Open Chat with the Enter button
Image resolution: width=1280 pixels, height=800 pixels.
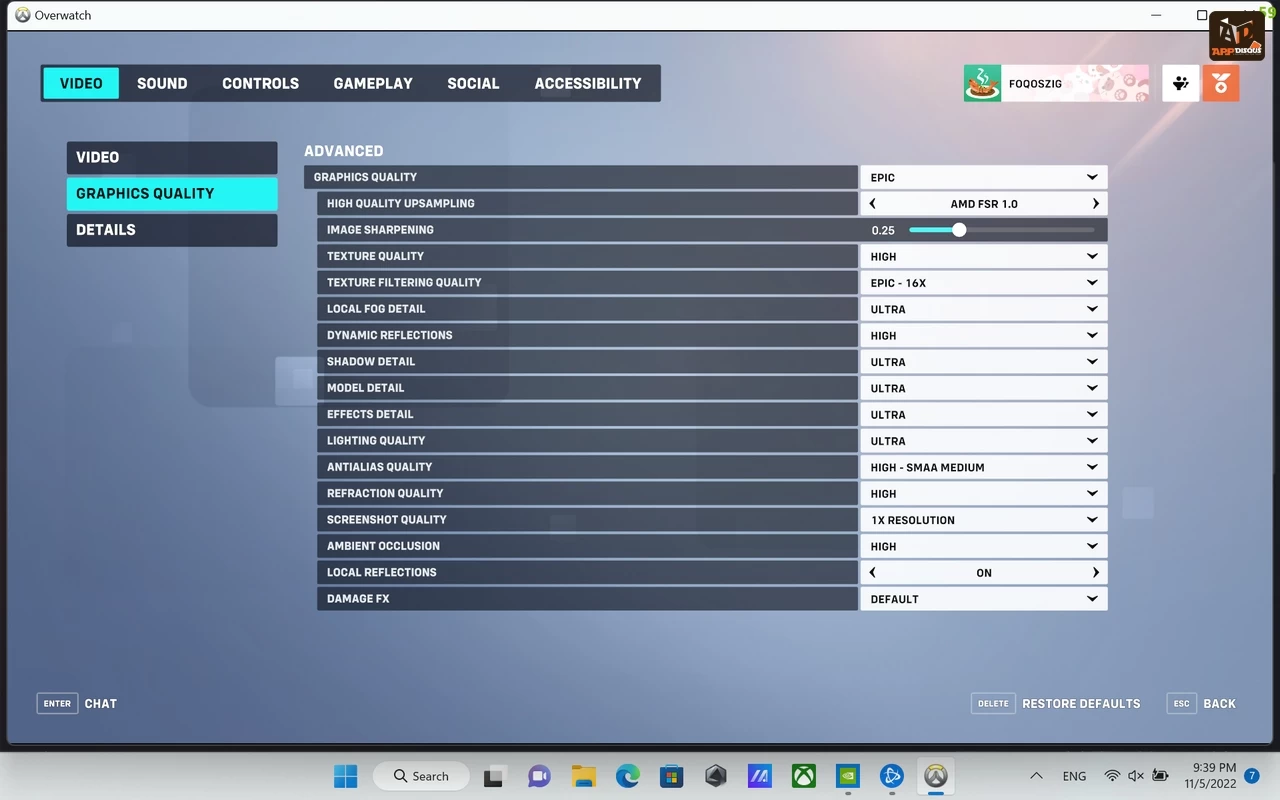(77, 704)
